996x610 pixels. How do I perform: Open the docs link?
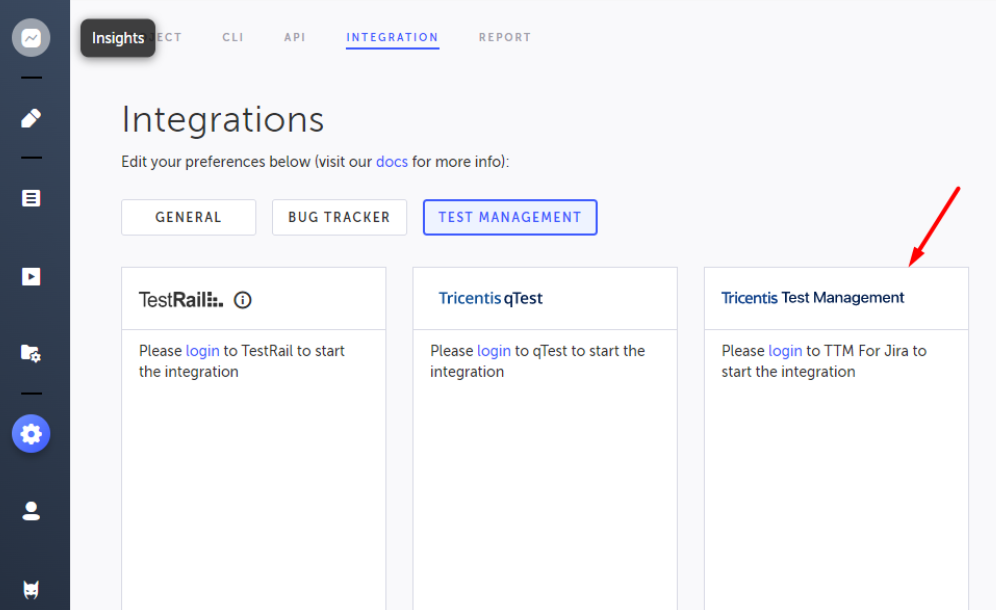point(392,161)
